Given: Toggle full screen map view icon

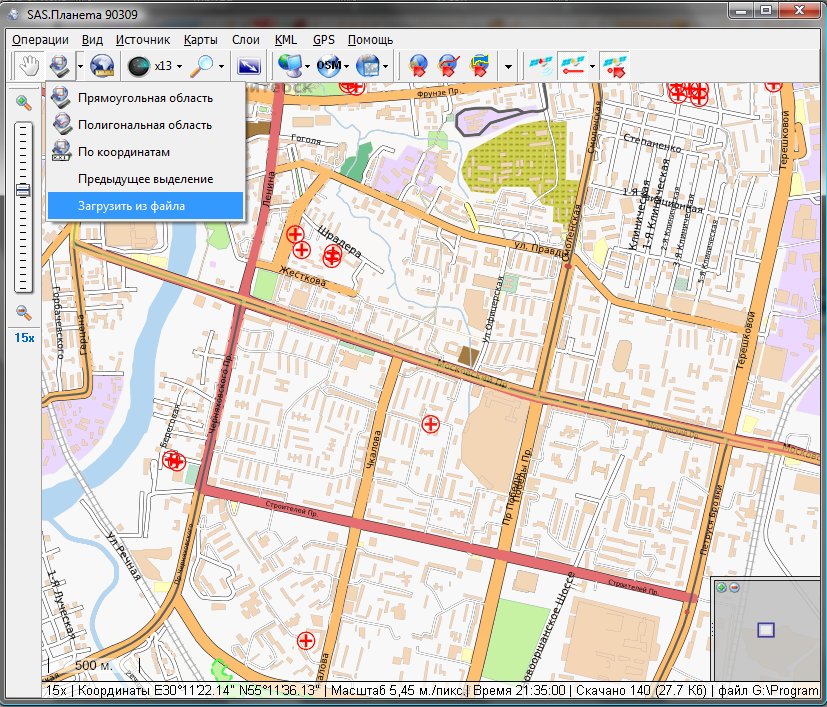Looking at the screenshot, I should point(248,66).
